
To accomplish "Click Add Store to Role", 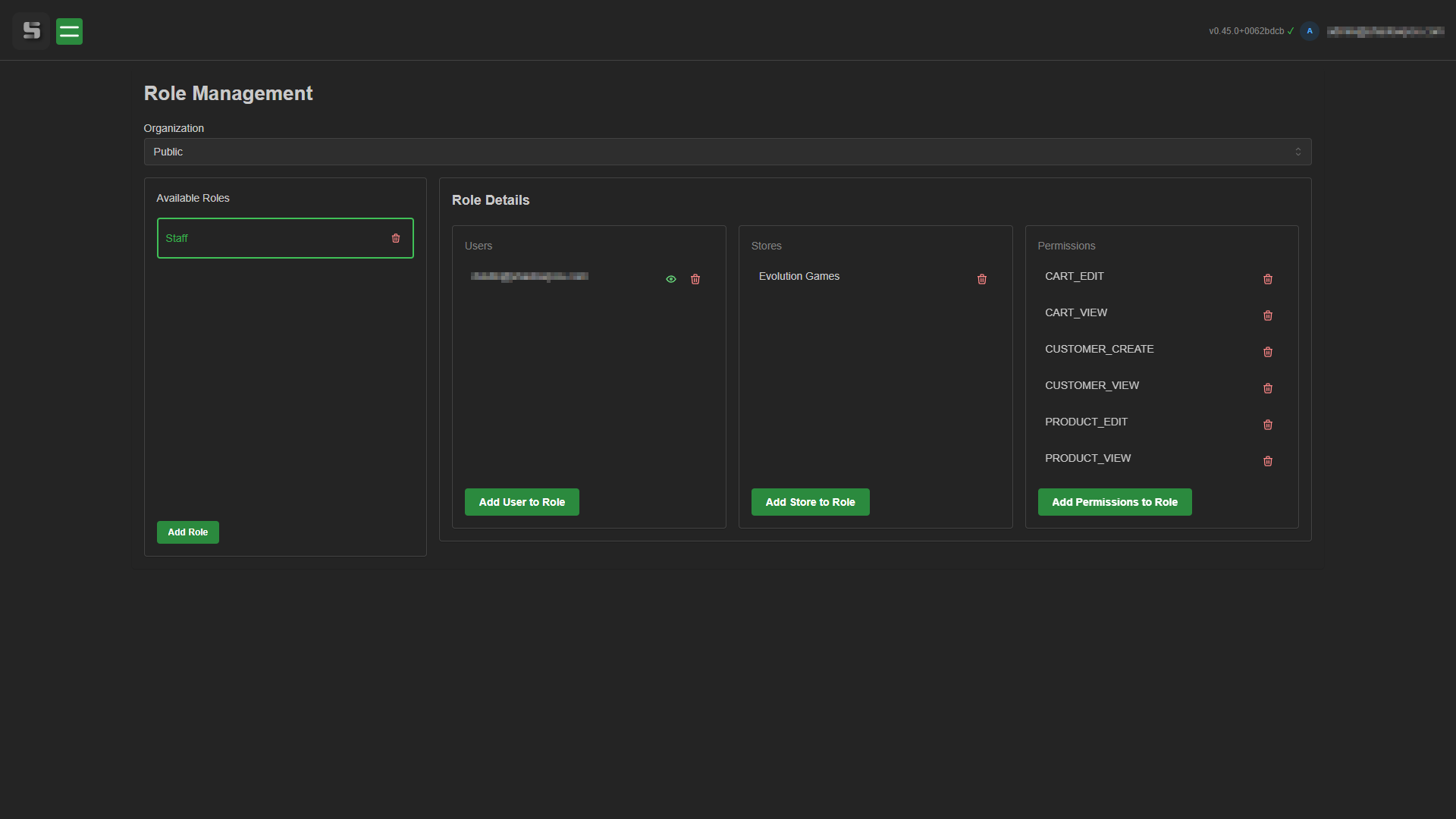I will [810, 501].
